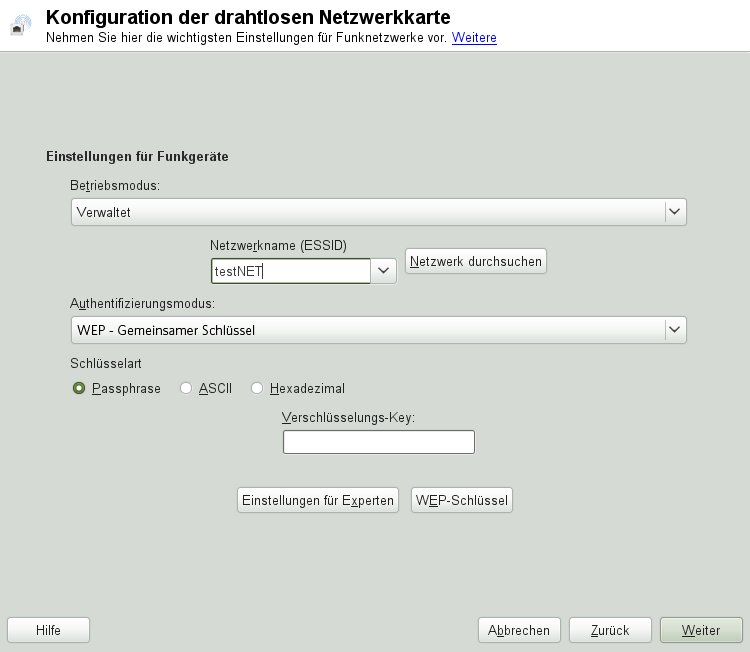Open Einstellungen für Experten
The height and width of the screenshot is (652, 750).
pos(318,500)
